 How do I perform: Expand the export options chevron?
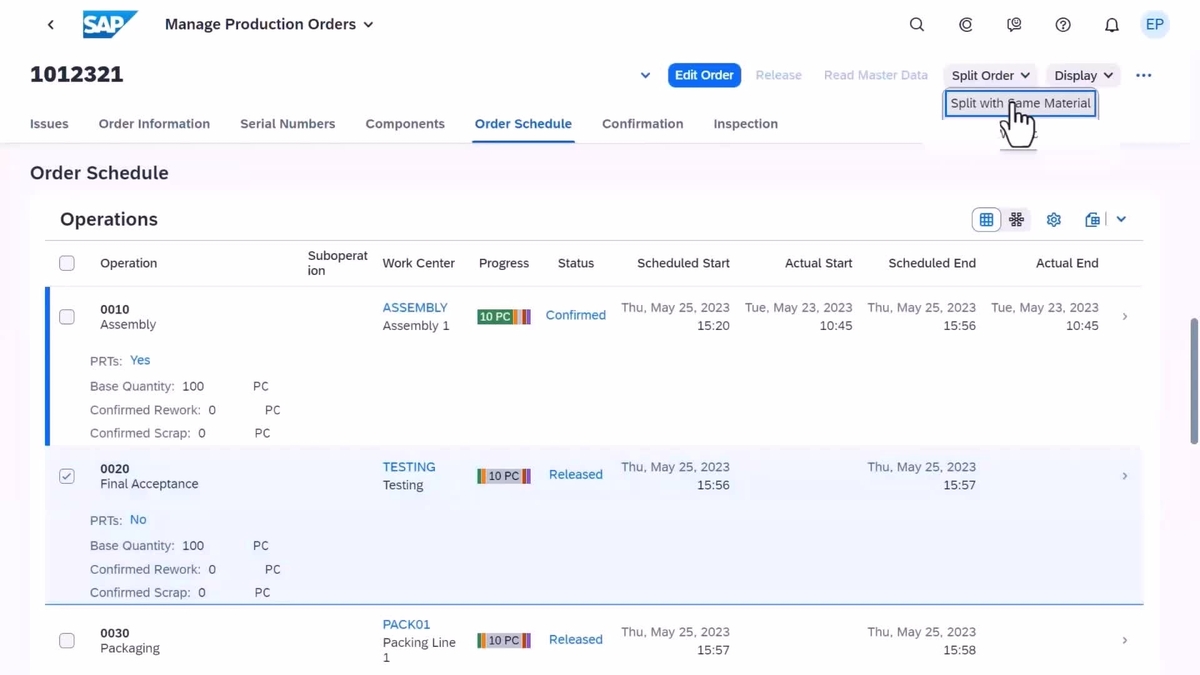point(1120,219)
